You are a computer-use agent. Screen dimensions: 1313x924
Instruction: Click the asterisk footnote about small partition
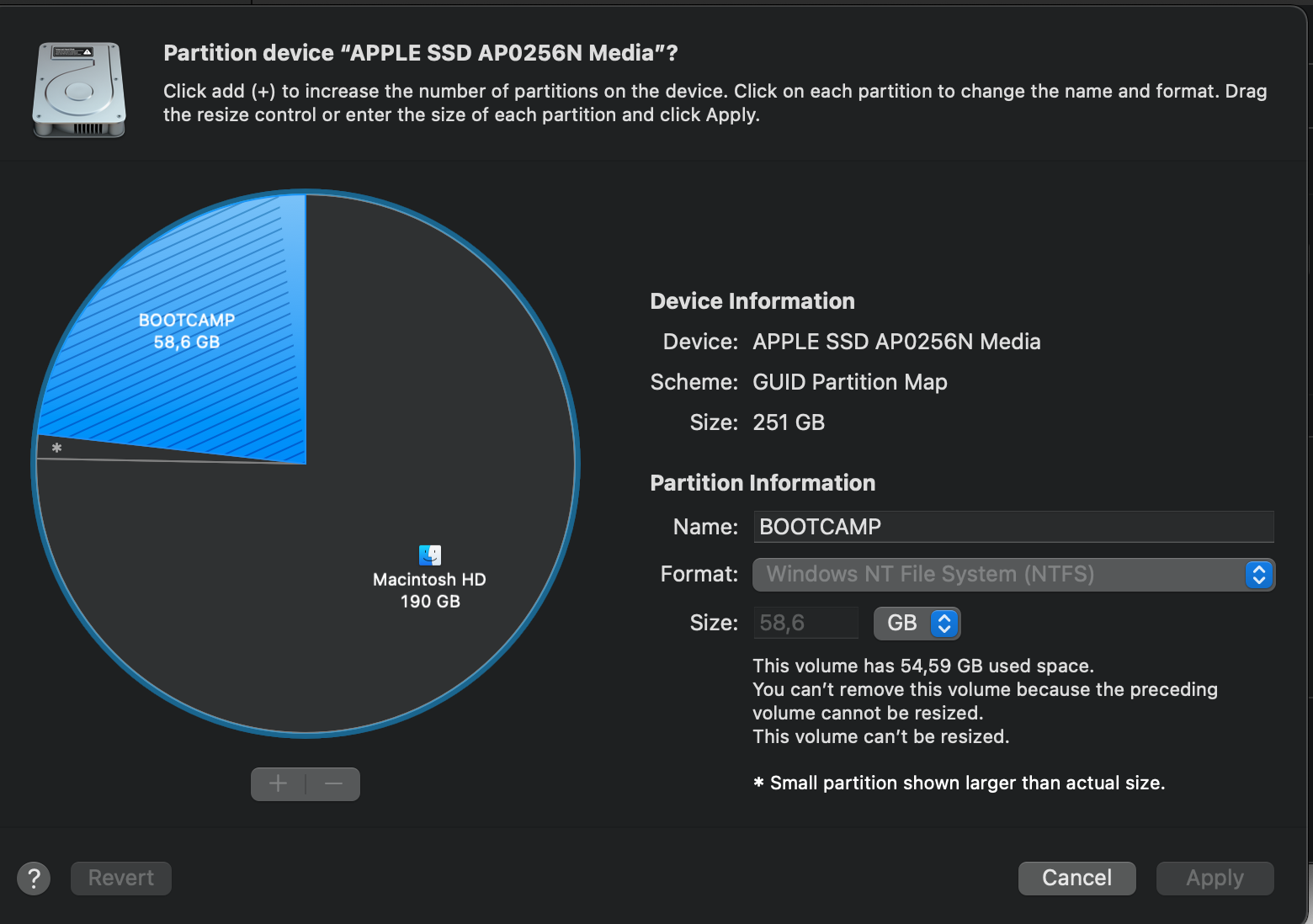[x=959, y=783]
